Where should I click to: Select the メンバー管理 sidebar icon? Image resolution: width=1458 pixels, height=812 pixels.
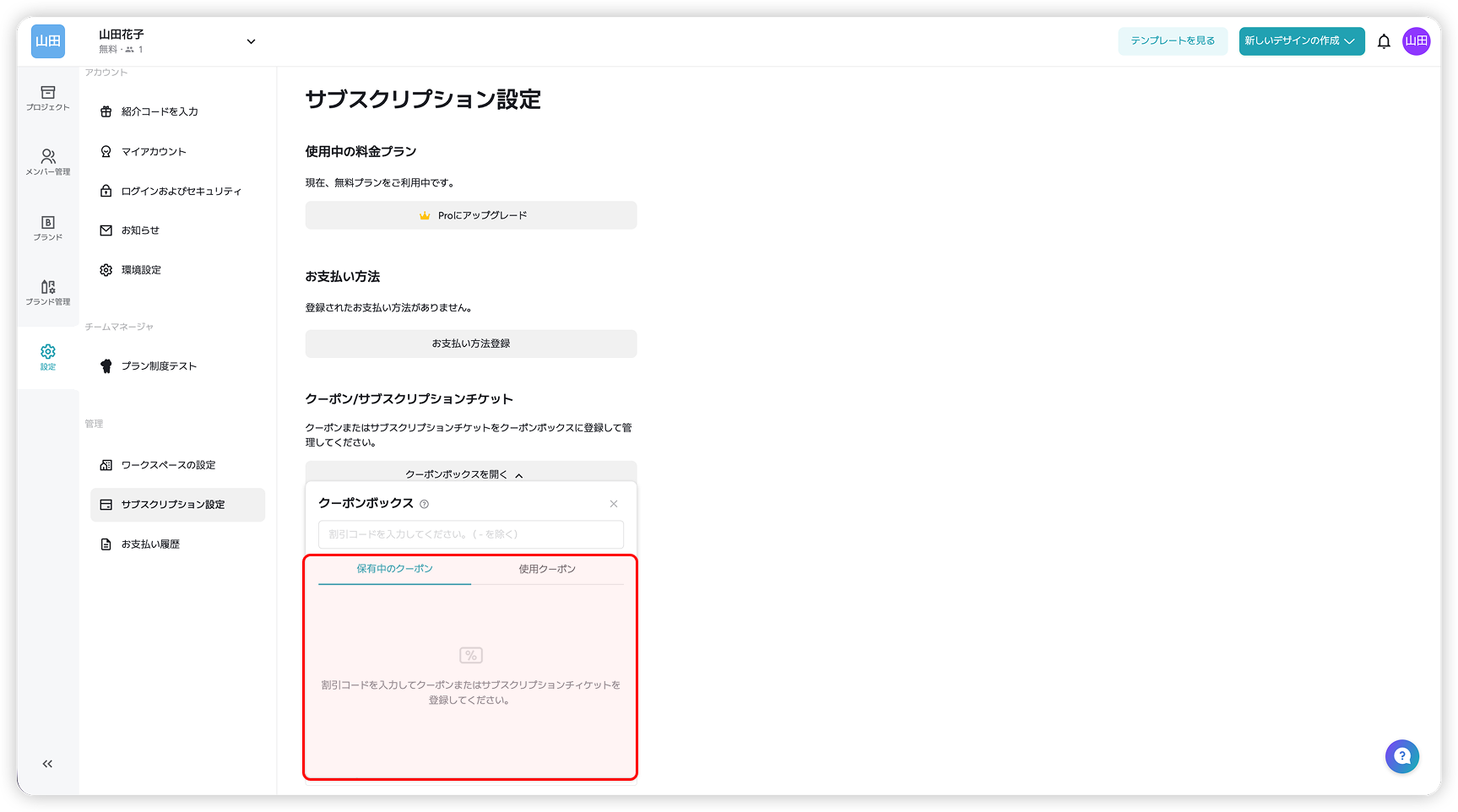(47, 161)
